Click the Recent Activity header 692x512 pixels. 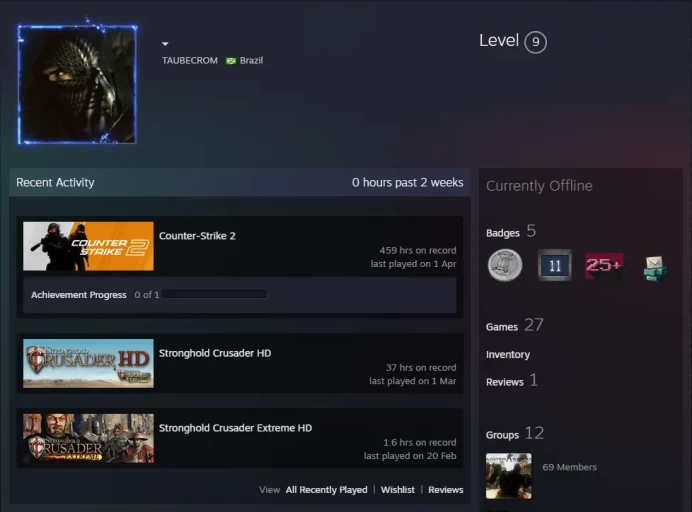tap(55, 182)
